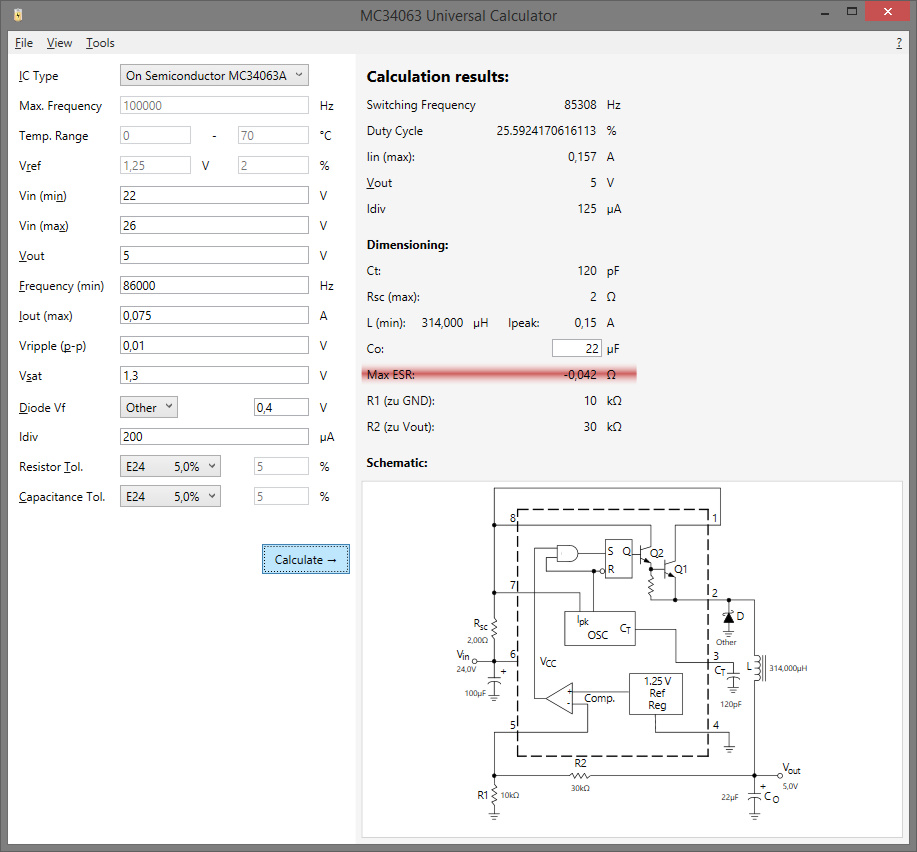Viewport: 917px width, 852px height.
Task: Click the Vin (min) input field
Action: (214, 196)
